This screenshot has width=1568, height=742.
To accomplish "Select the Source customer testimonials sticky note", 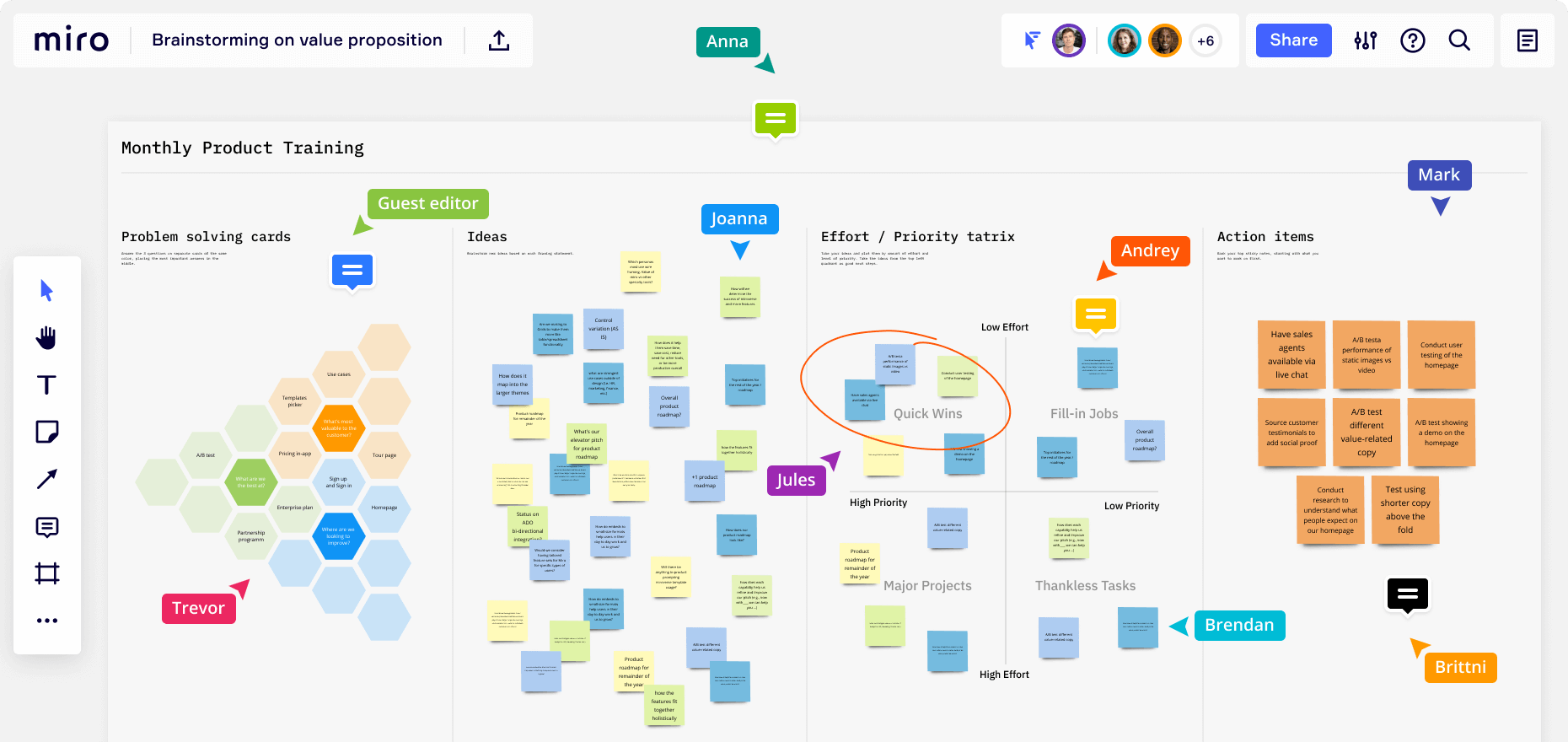I will [x=1291, y=433].
